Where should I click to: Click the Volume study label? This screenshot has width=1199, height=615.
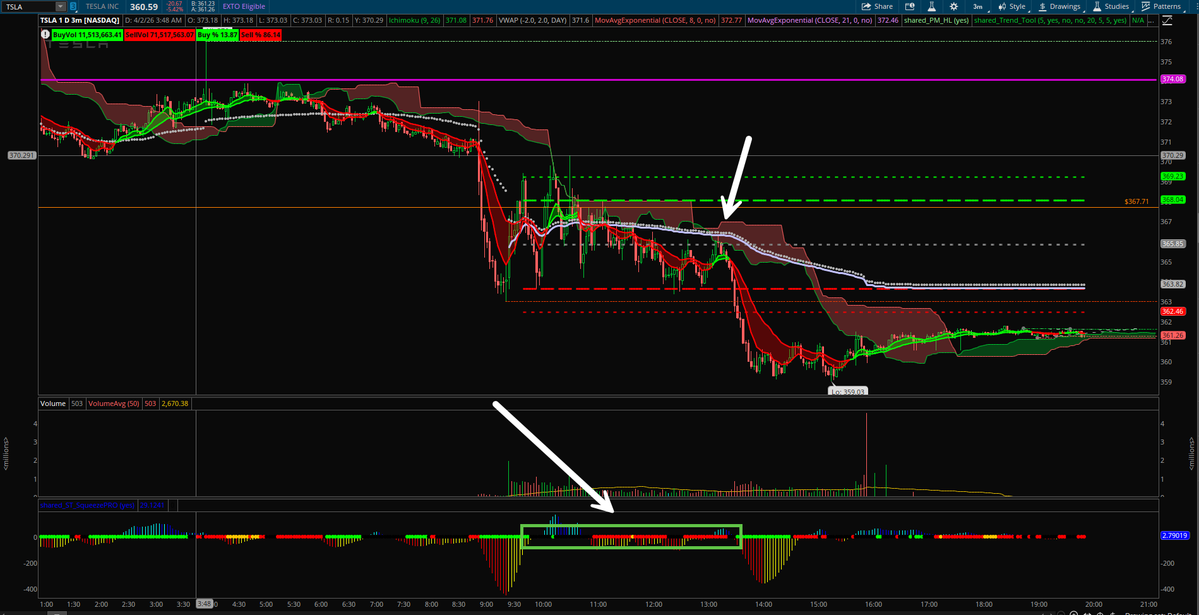pyautogui.click(x=54, y=402)
